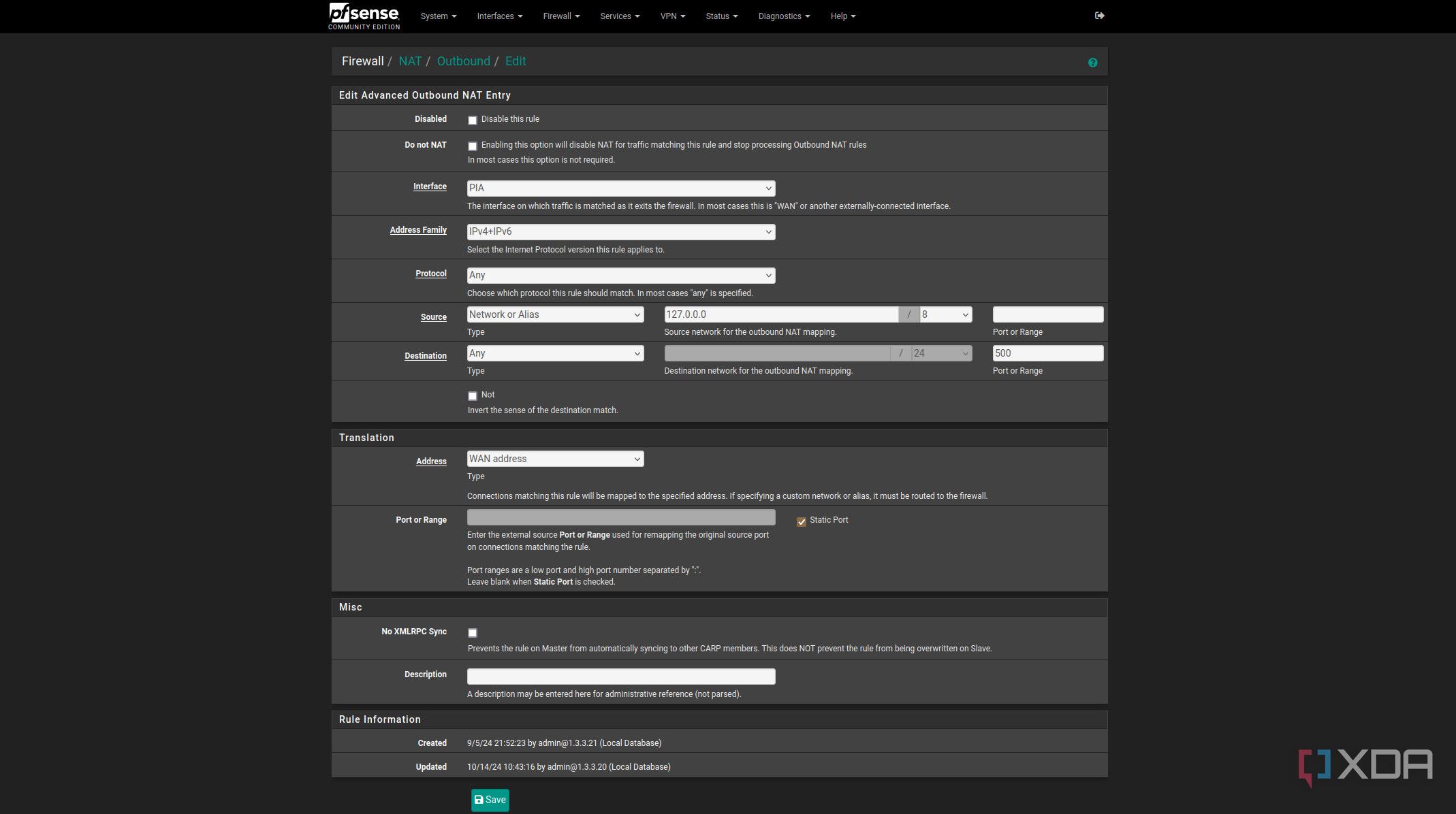This screenshot has height=814, width=1456.
Task: Open the Firewall menu
Action: 560,16
